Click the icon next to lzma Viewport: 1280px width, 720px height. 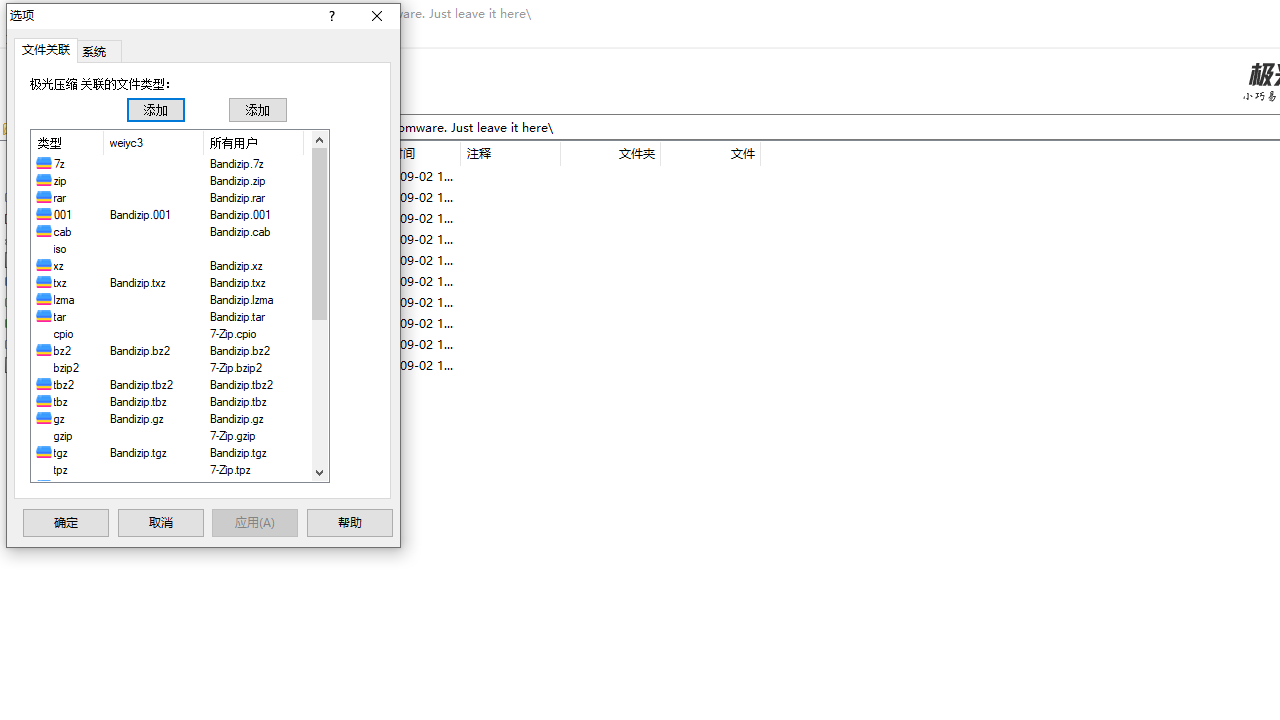click(x=44, y=299)
